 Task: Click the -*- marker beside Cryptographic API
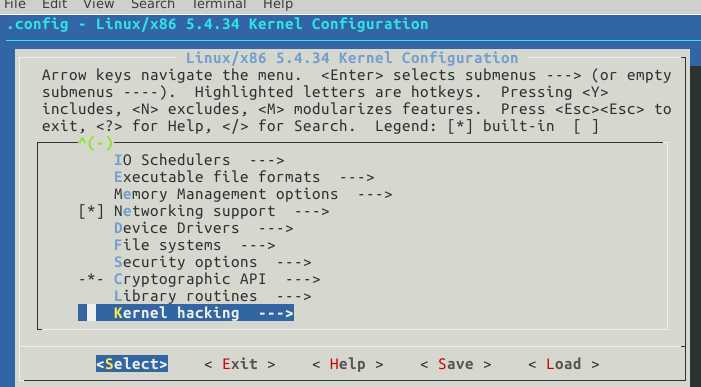pyautogui.click(x=91, y=279)
